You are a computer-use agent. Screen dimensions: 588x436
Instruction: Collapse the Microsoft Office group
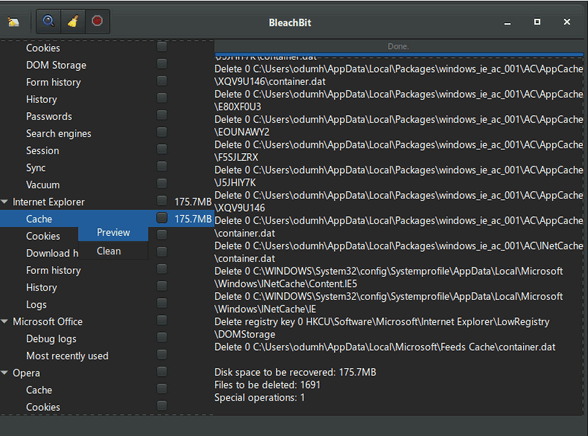click(4, 321)
